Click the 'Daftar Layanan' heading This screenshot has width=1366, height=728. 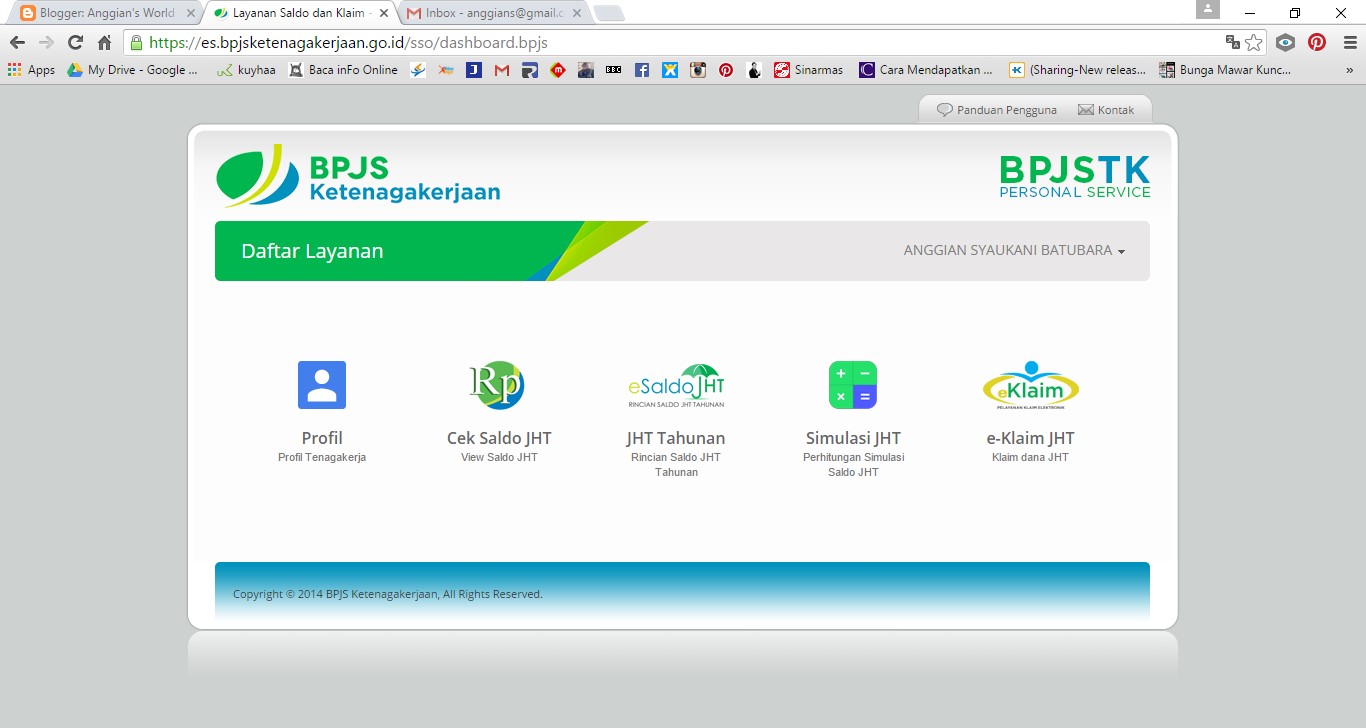[x=312, y=251]
